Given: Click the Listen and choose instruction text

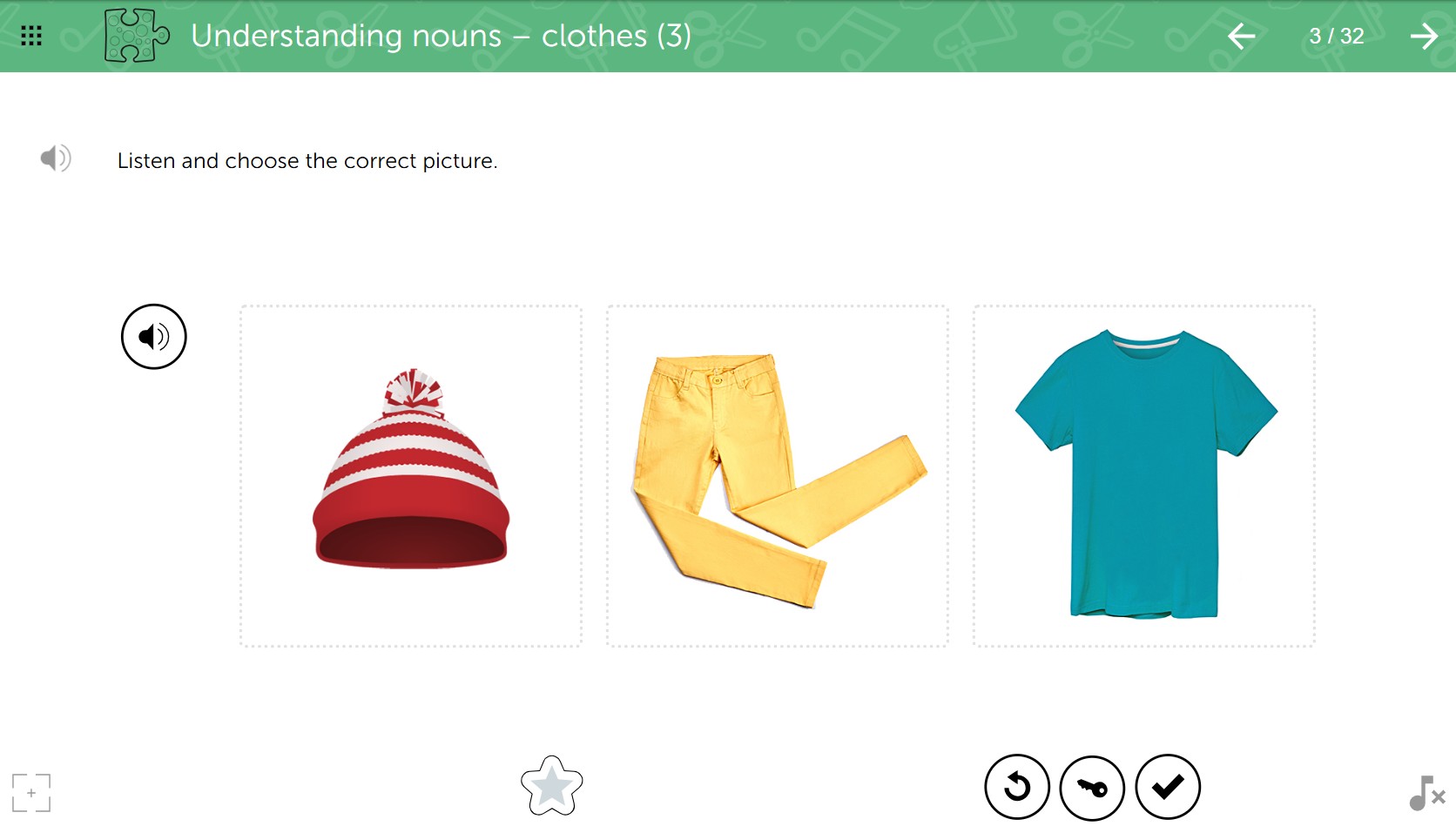Looking at the screenshot, I should coord(307,161).
